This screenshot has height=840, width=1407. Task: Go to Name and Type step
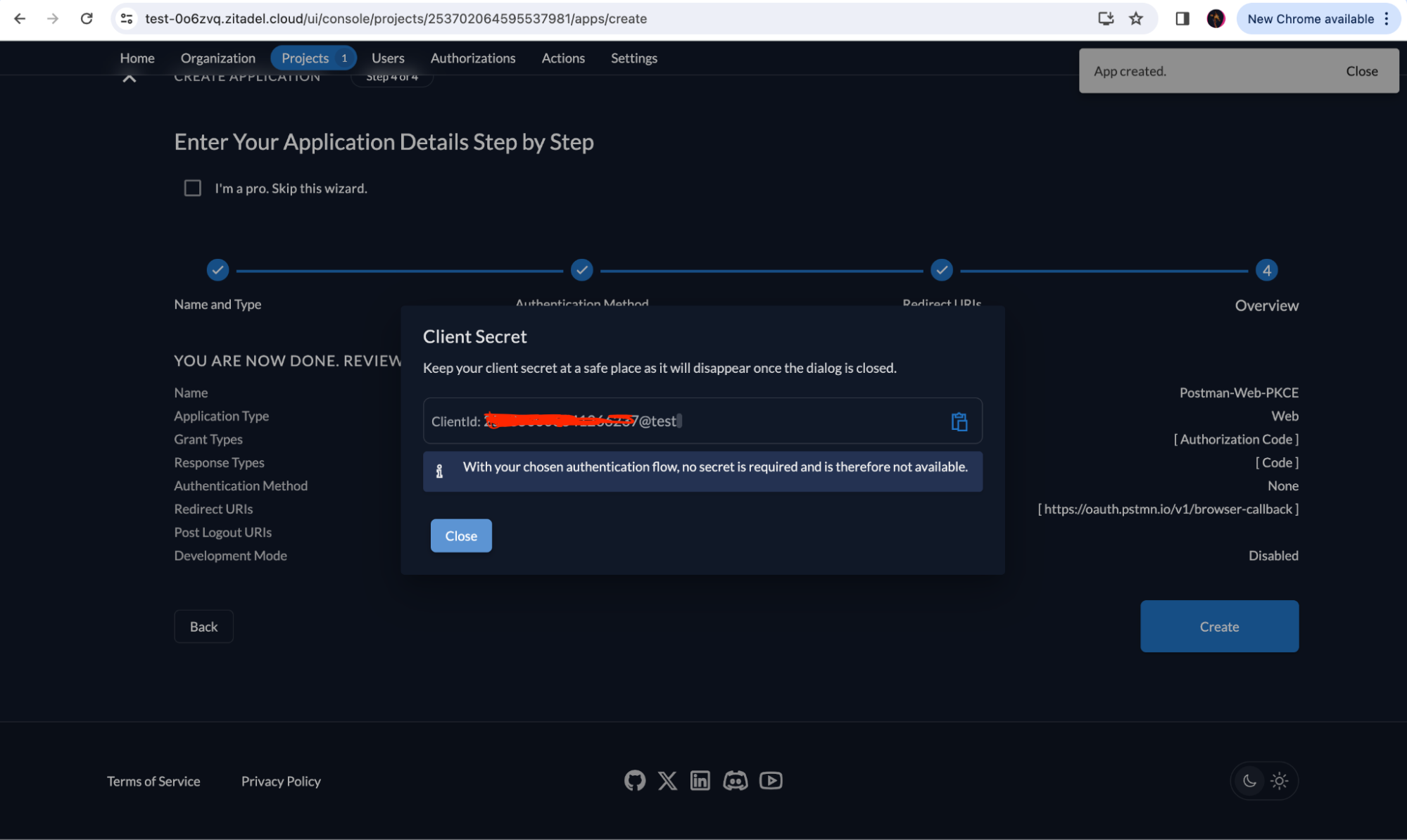tap(217, 270)
